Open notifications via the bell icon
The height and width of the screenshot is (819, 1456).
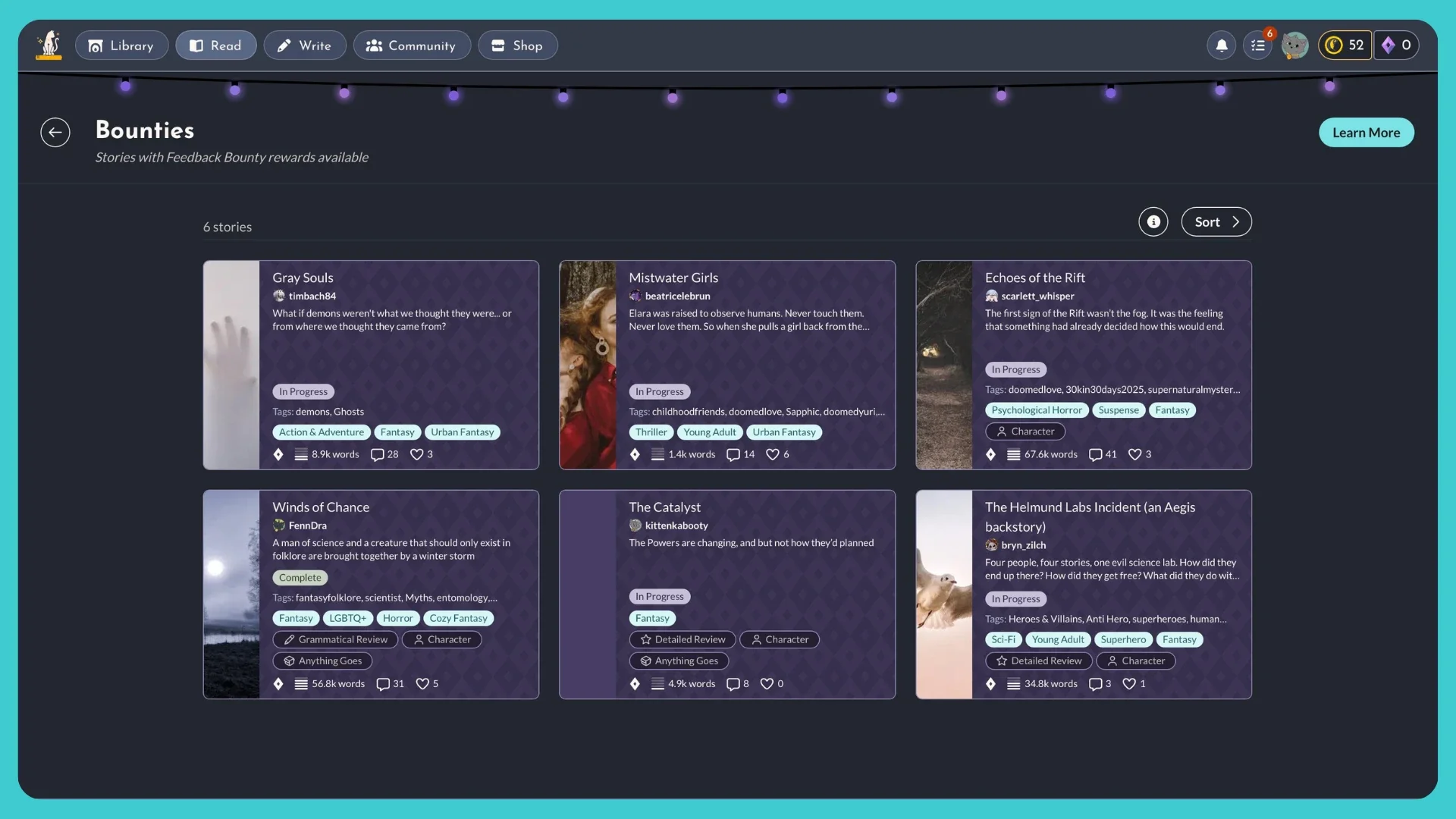1220,45
